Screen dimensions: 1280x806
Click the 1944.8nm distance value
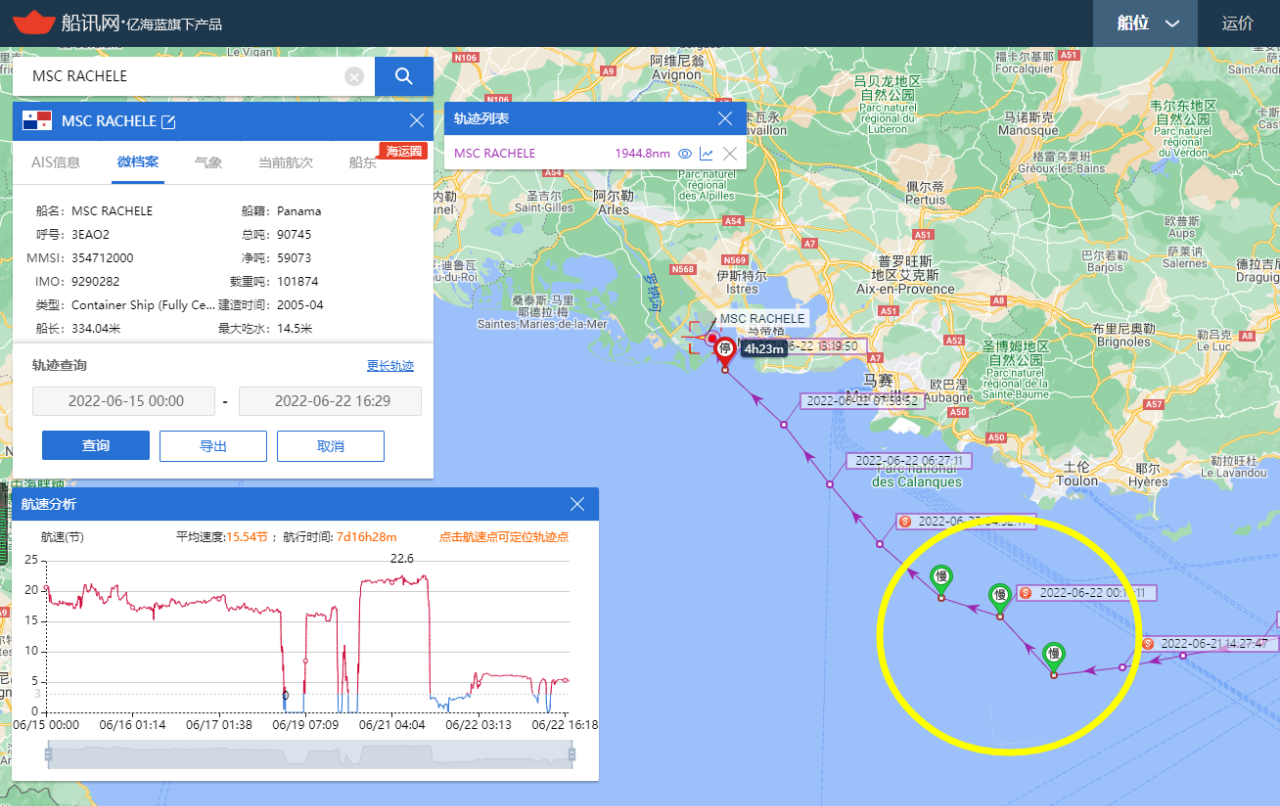coord(642,153)
